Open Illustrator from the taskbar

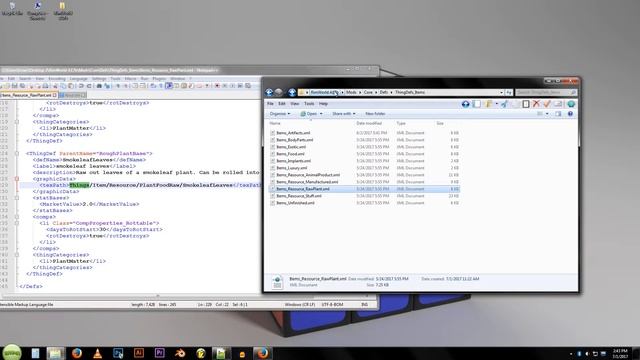coord(139,353)
